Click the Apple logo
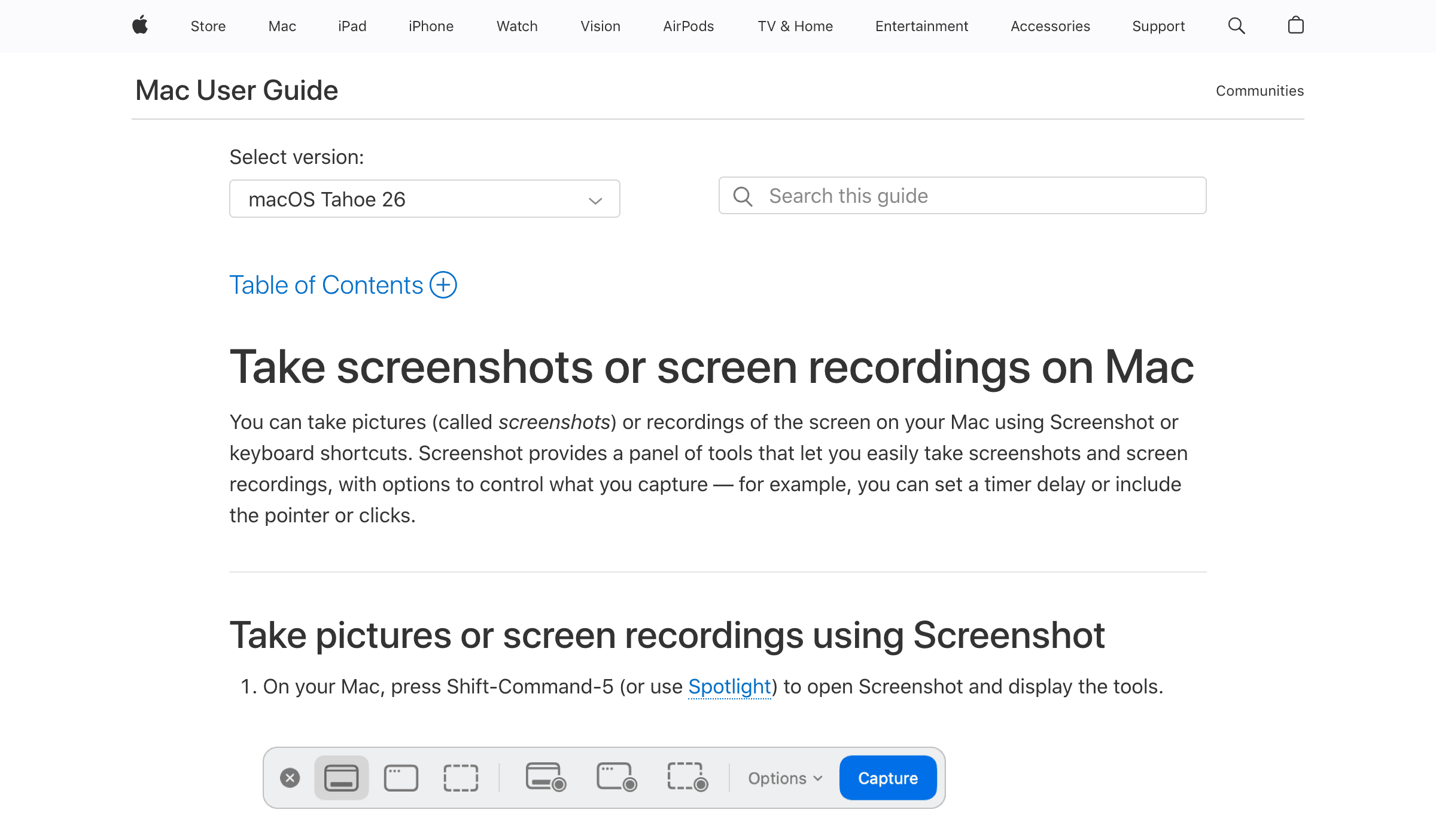 139,26
